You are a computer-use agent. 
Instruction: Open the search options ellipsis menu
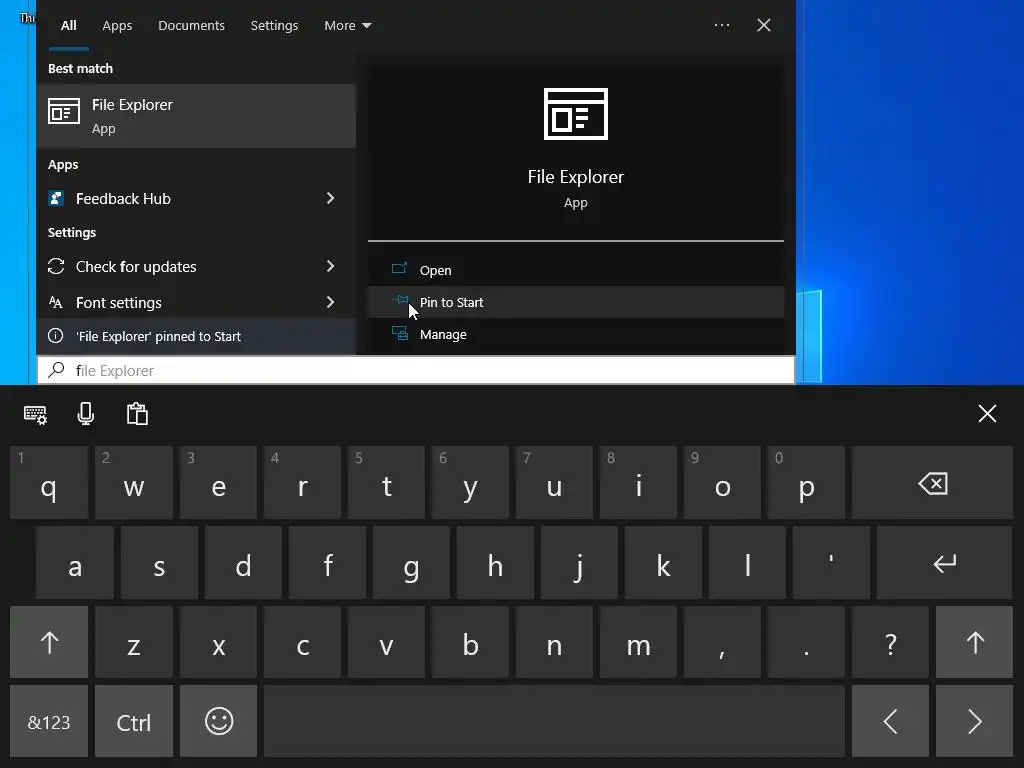click(x=722, y=25)
